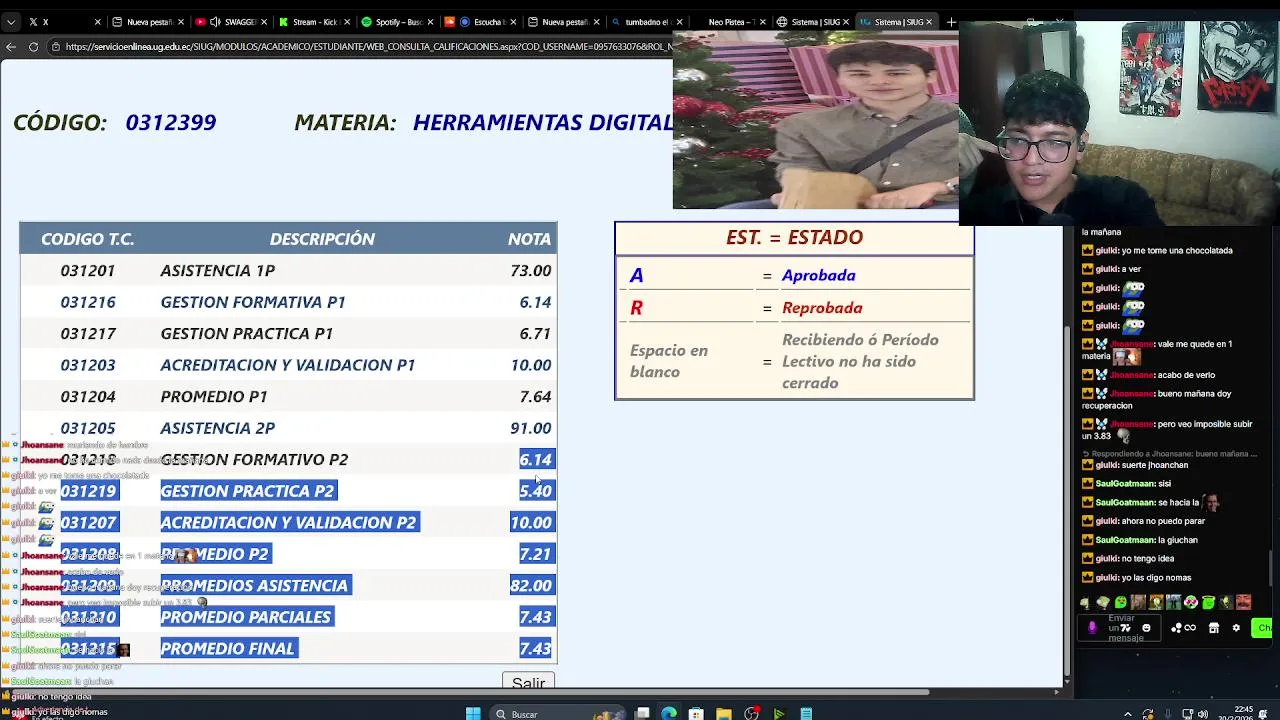This screenshot has height=720, width=1280.
Task: Click the PROMEDIOS ASISTENCIA row text
Action: [254, 585]
